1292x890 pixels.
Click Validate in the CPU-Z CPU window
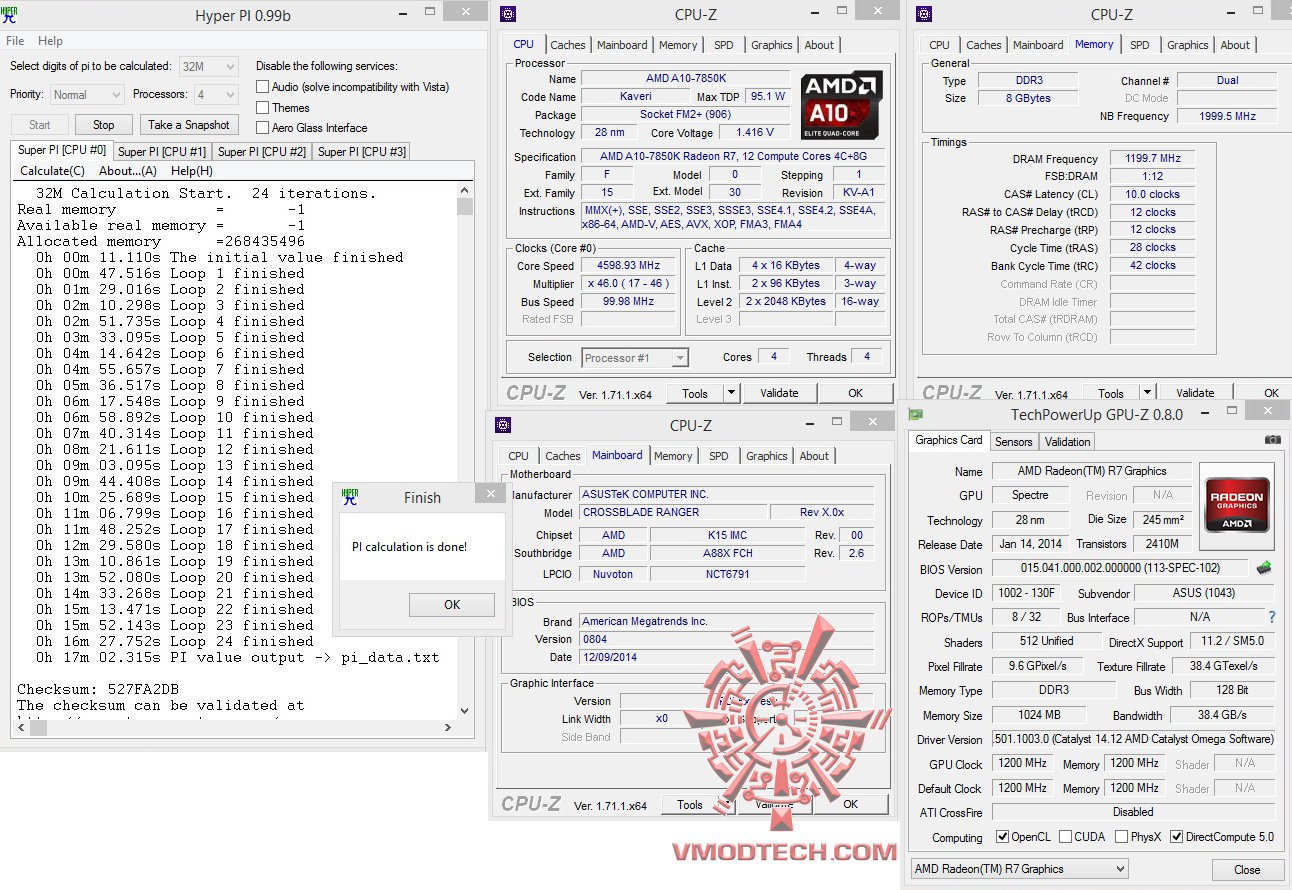(x=779, y=393)
